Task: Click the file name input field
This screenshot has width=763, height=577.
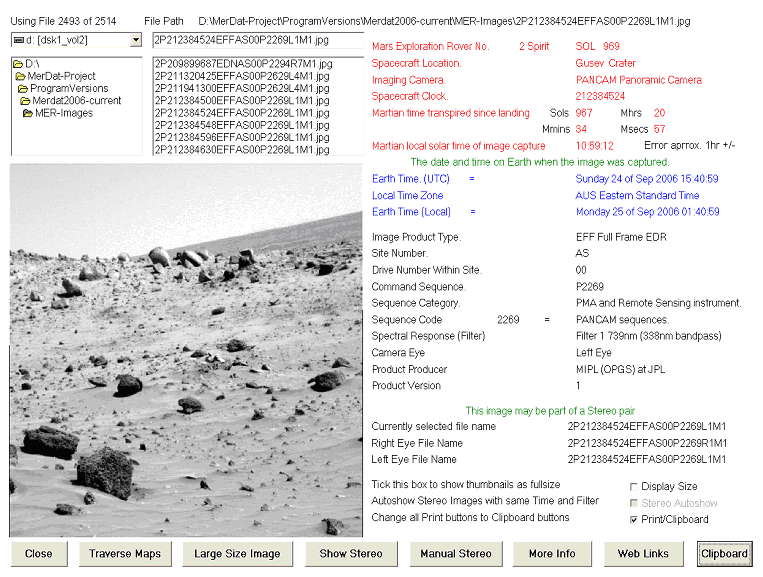Action: (255, 40)
